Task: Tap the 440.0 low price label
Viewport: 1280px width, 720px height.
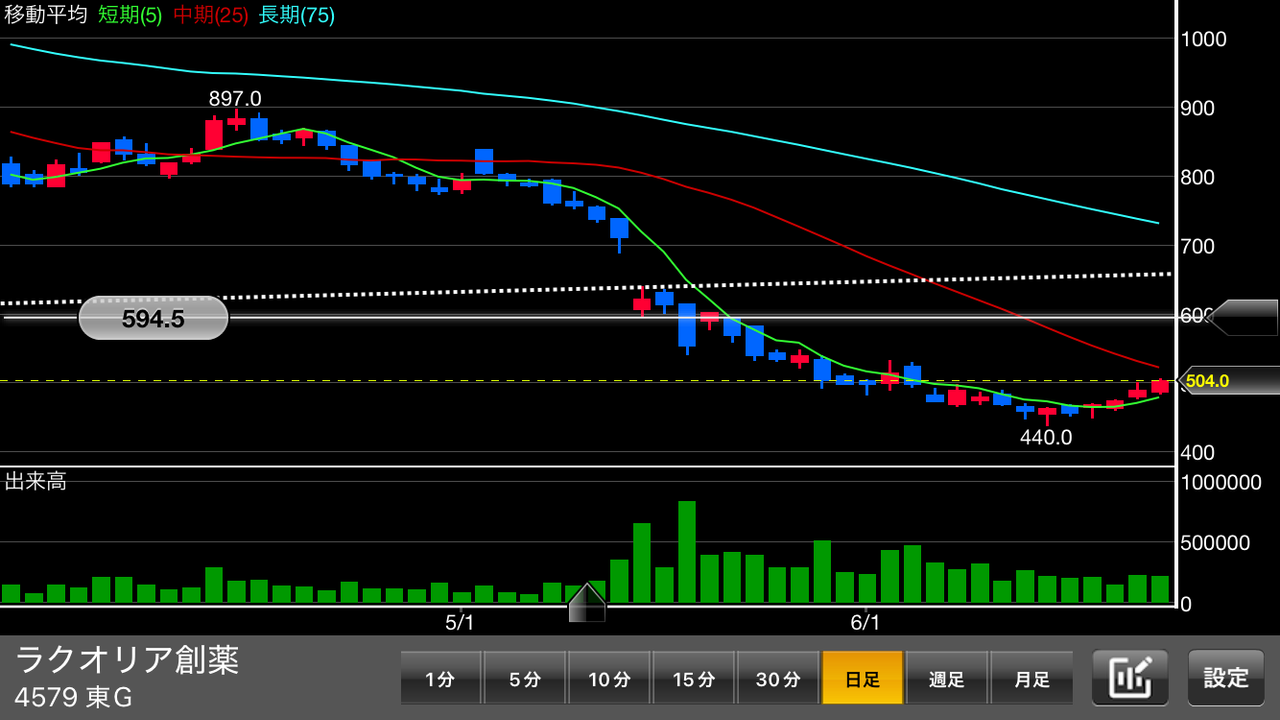Action: [1046, 437]
